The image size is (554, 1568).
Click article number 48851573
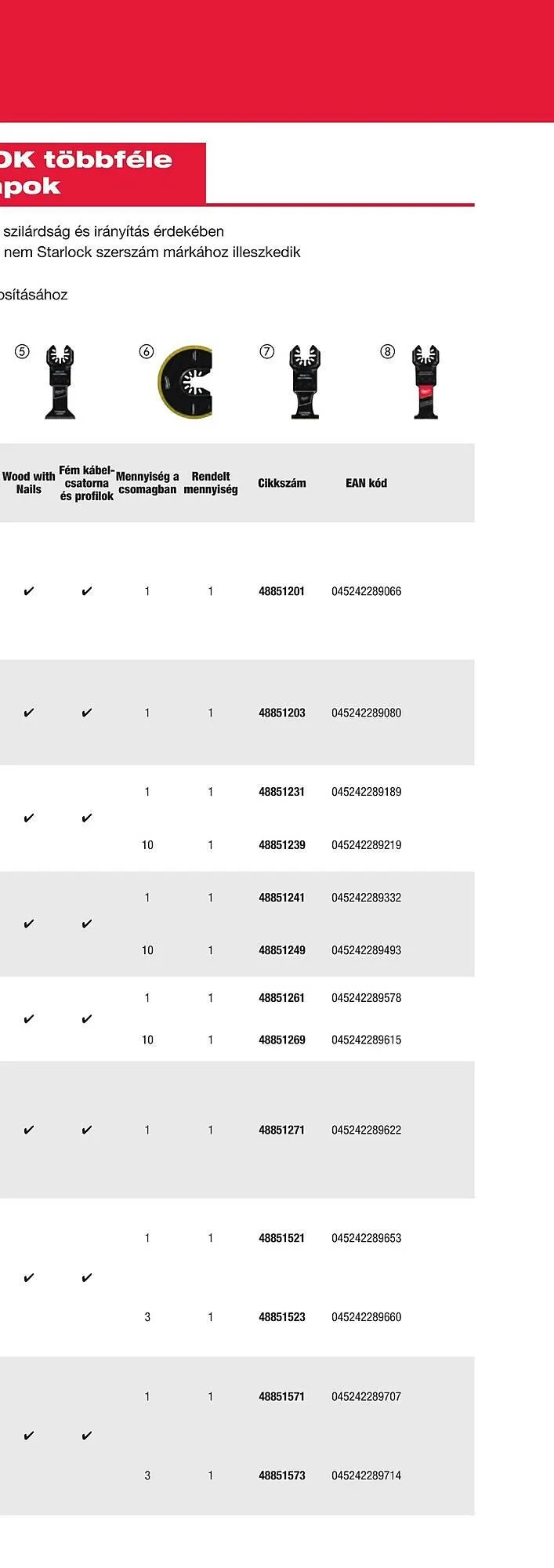(x=282, y=1475)
